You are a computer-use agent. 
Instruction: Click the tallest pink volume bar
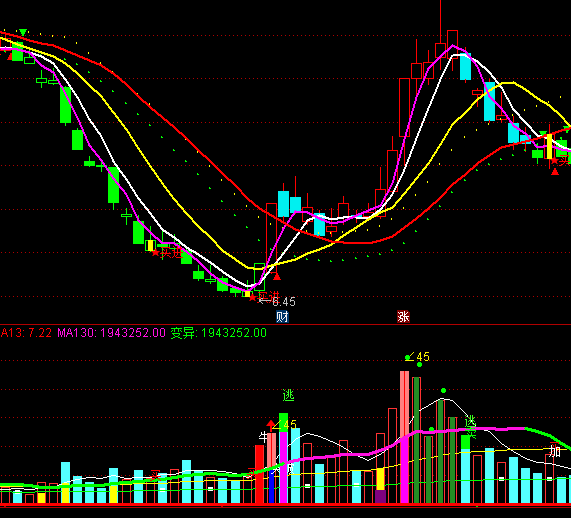[x=404, y=437]
